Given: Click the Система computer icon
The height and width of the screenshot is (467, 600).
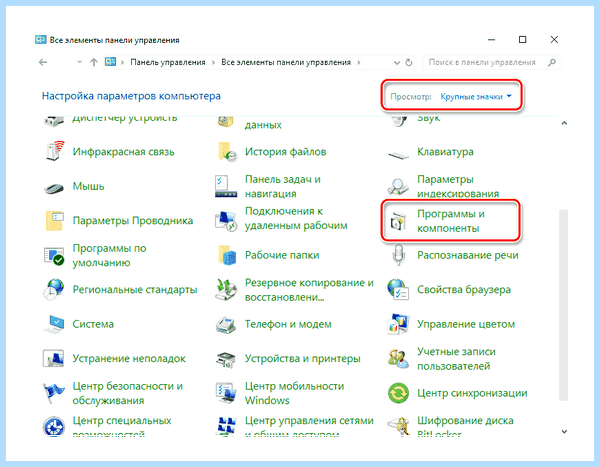Looking at the screenshot, I should tap(54, 324).
